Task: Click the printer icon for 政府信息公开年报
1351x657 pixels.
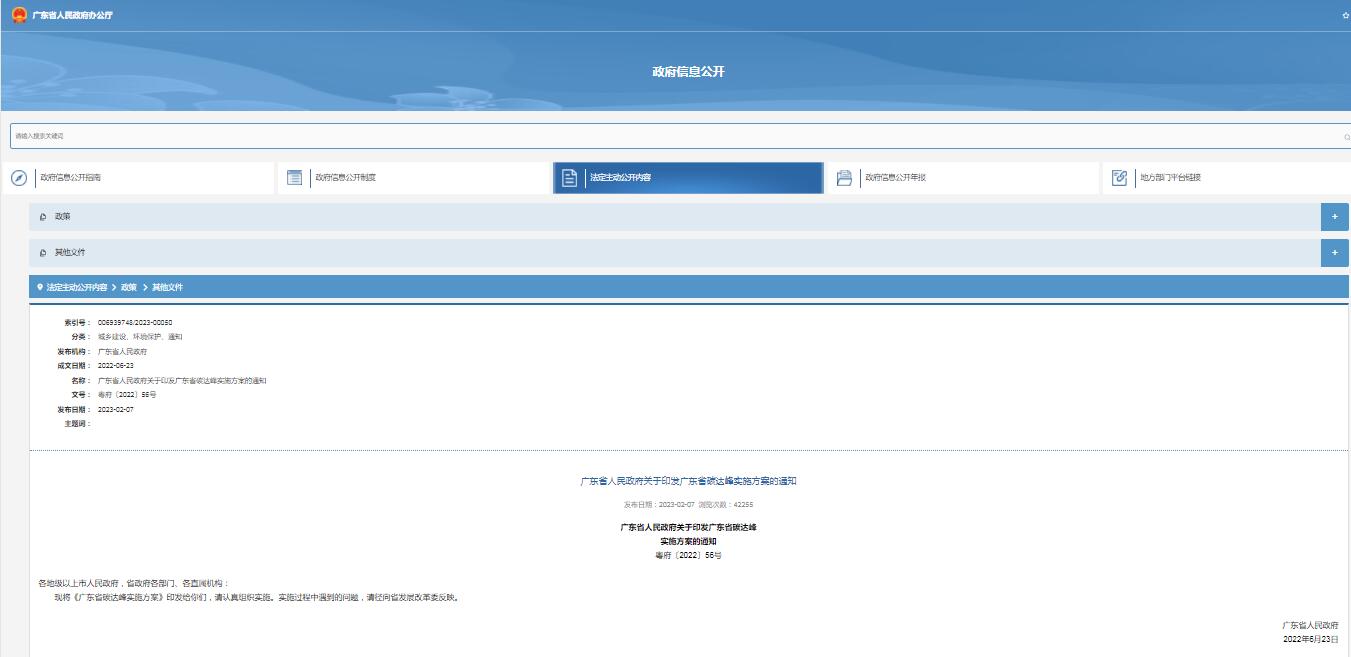Action: pos(844,178)
